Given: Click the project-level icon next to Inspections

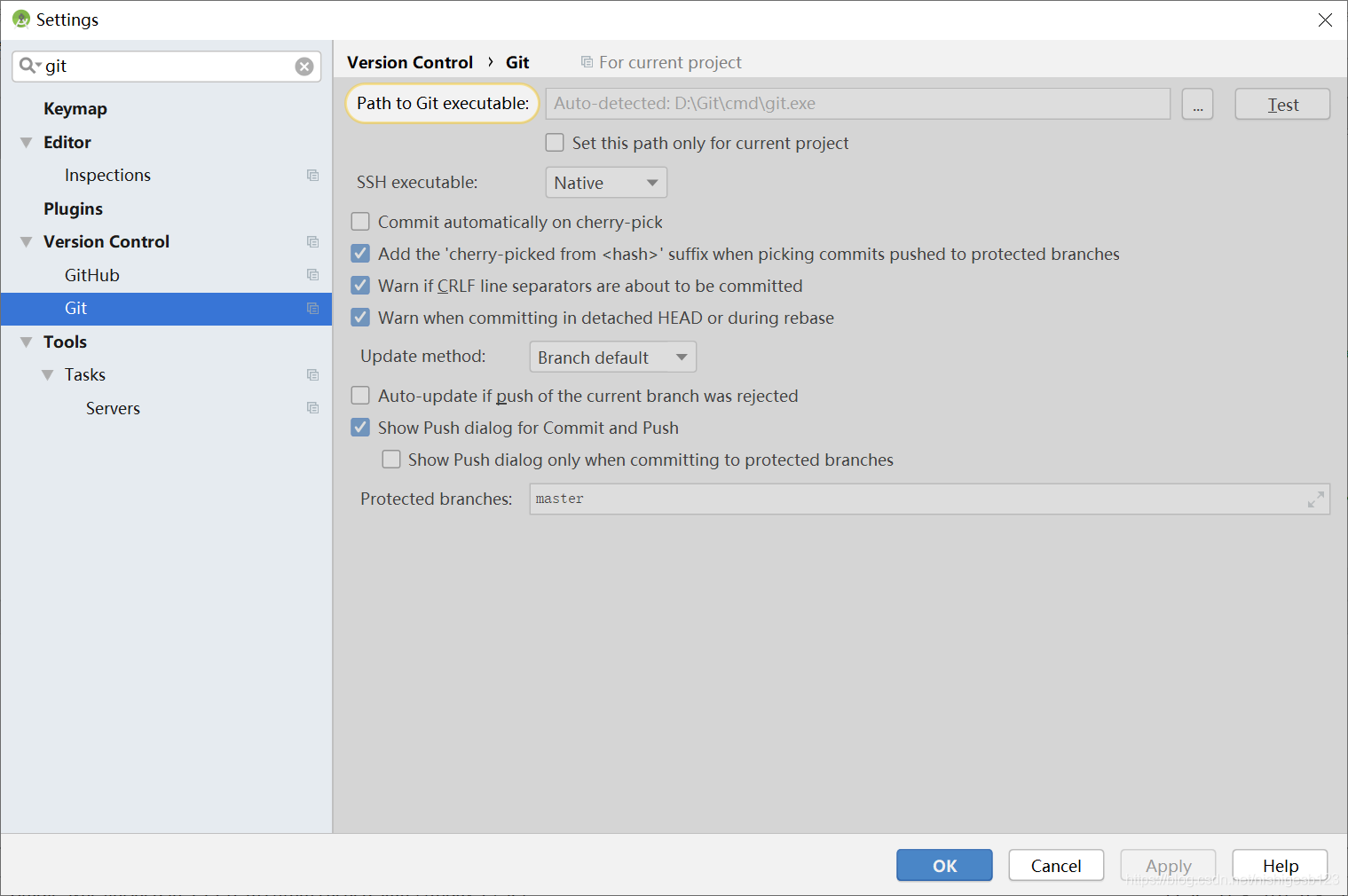Looking at the screenshot, I should [x=313, y=176].
